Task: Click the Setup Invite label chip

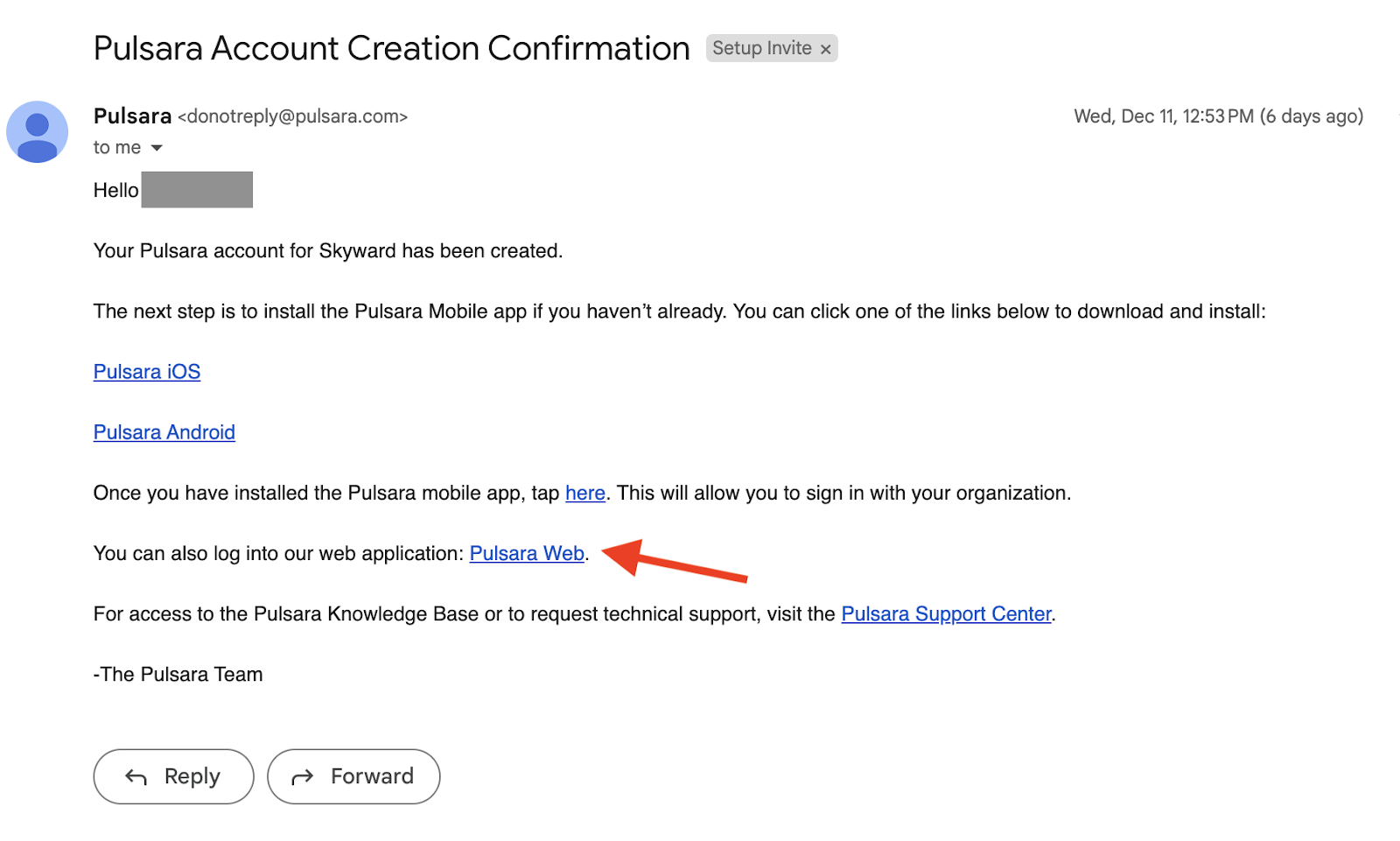Action: [762, 48]
